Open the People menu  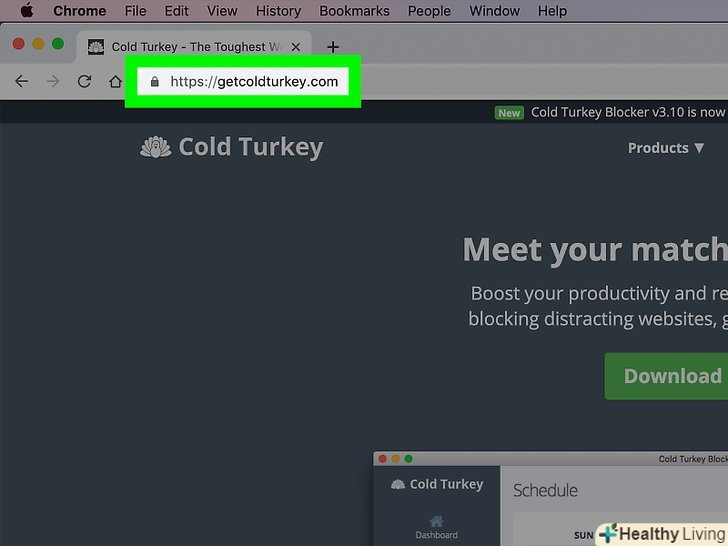(429, 11)
